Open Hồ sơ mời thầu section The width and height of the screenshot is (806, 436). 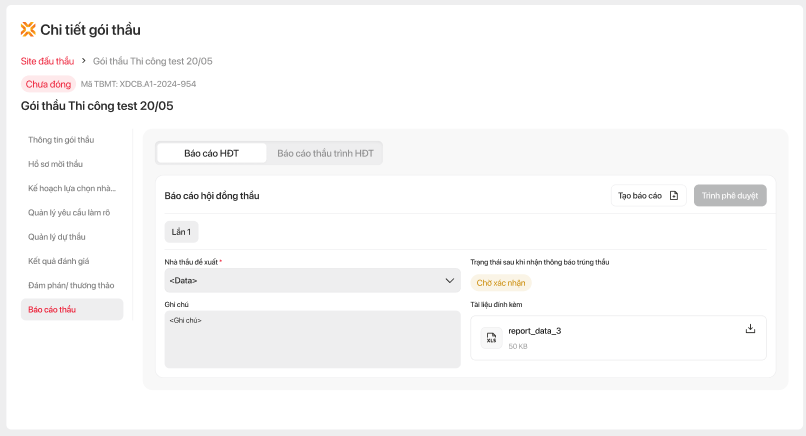56,164
